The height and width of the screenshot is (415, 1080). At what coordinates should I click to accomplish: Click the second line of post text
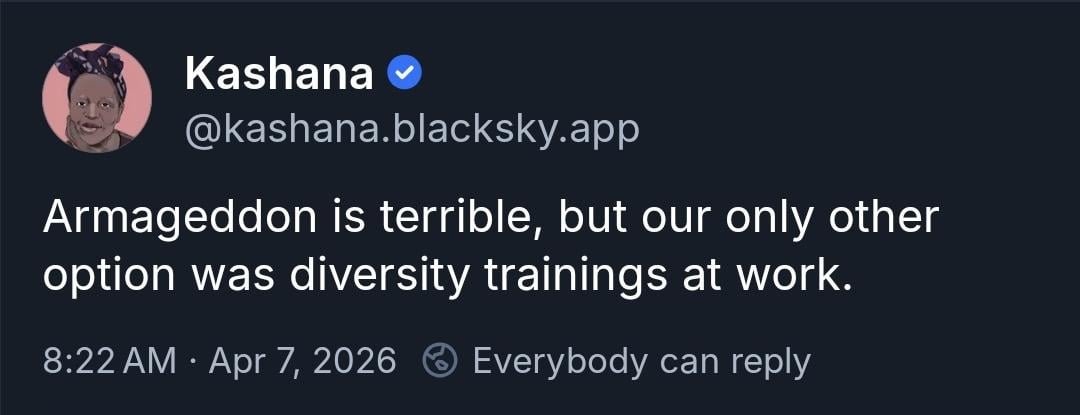[x=447, y=276]
